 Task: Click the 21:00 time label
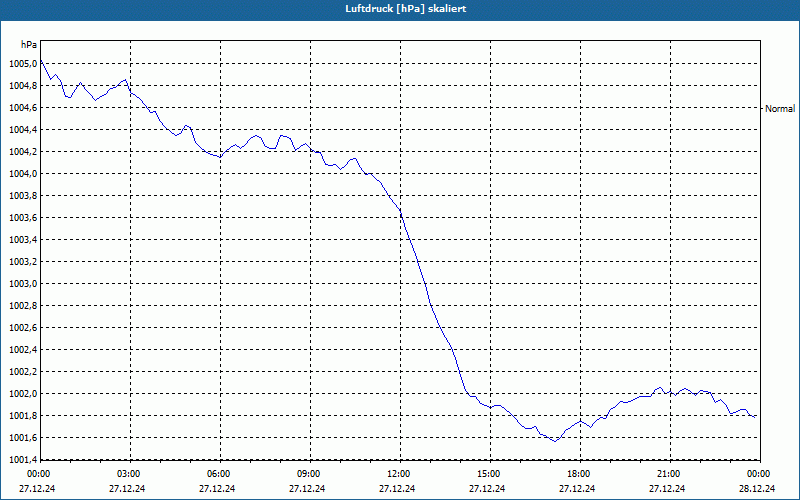tap(668, 474)
